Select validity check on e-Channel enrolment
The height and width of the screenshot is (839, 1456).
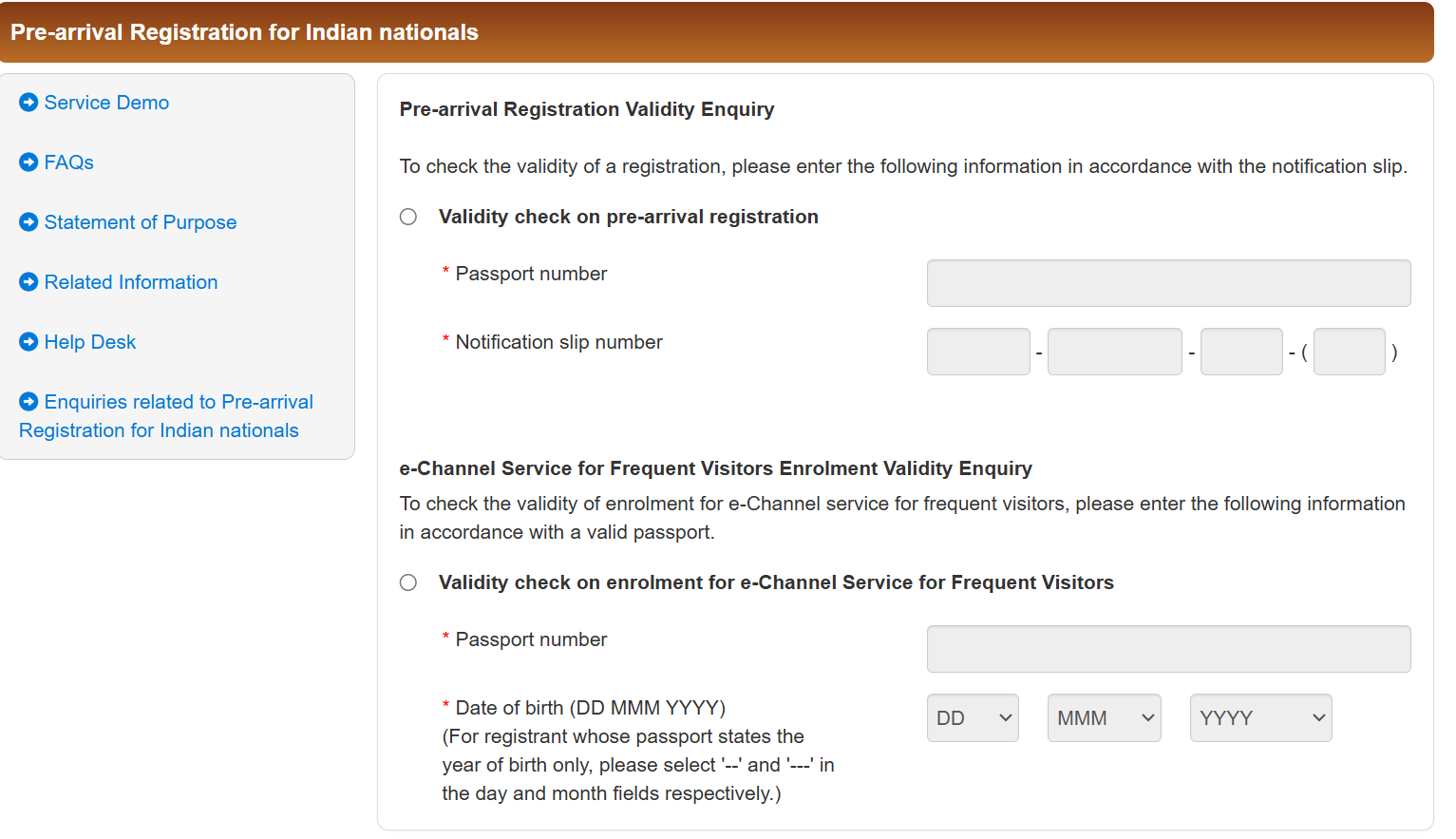pos(408,582)
